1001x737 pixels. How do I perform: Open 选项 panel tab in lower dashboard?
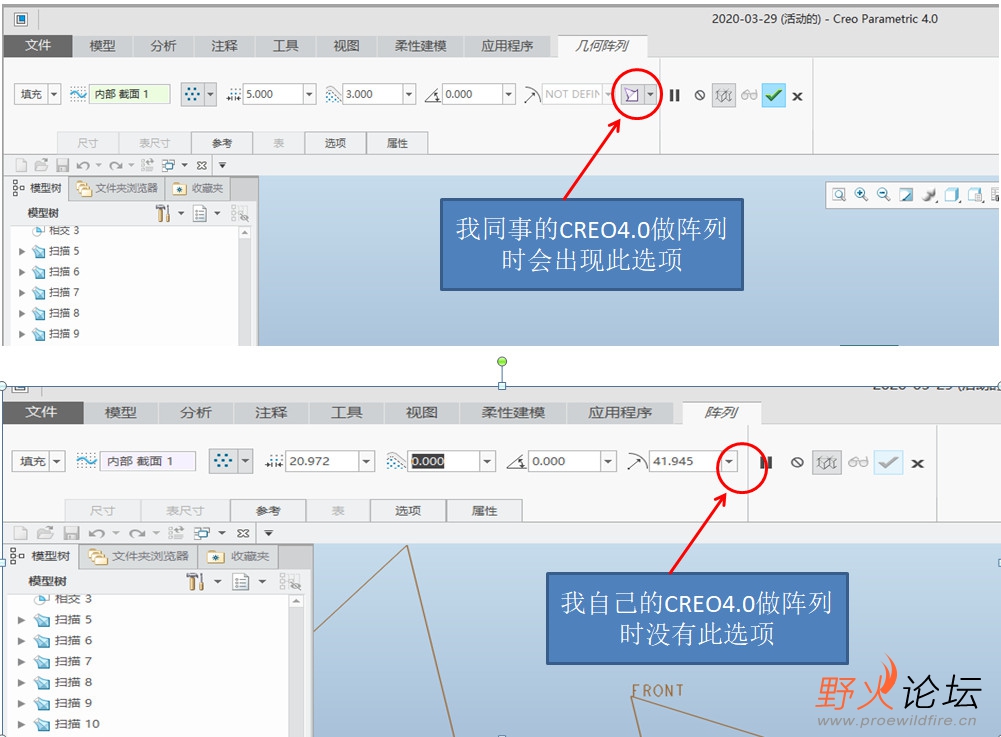pyautogui.click(x=408, y=511)
